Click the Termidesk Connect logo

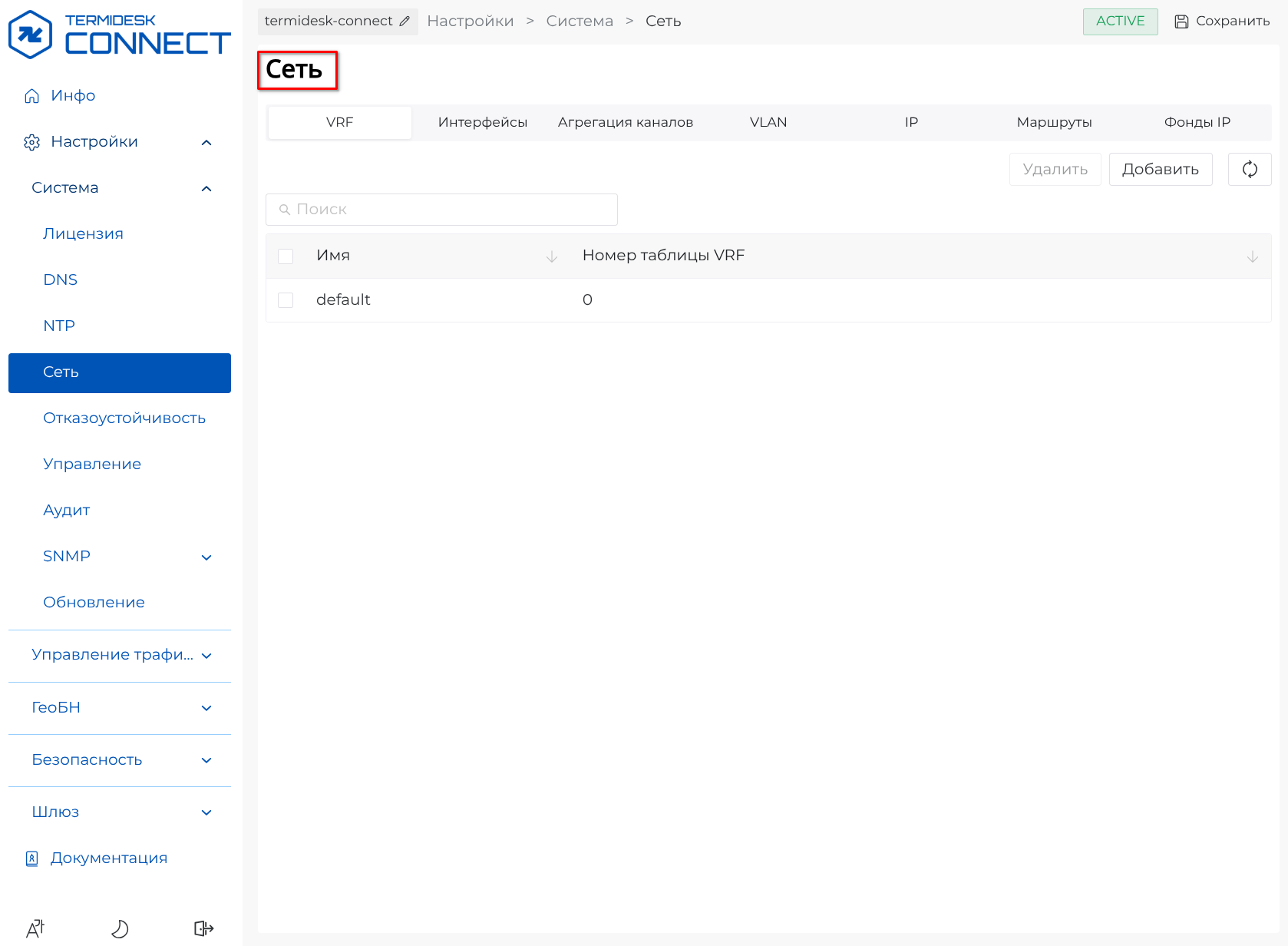click(119, 35)
